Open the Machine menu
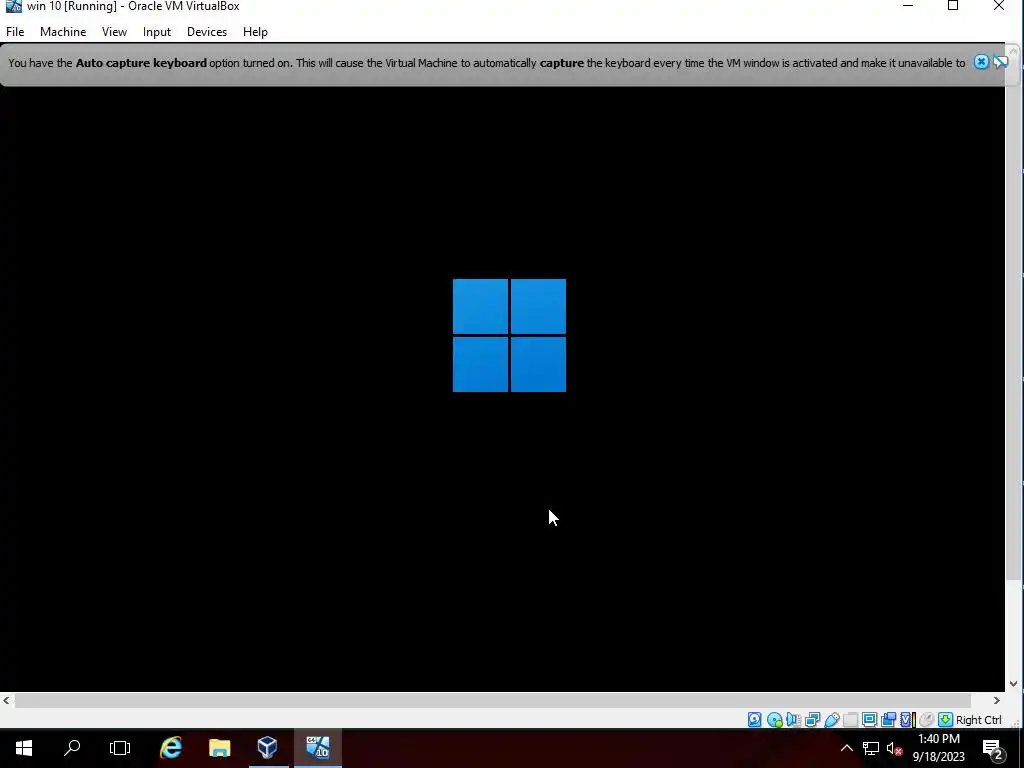This screenshot has height=768, width=1024. (x=63, y=31)
